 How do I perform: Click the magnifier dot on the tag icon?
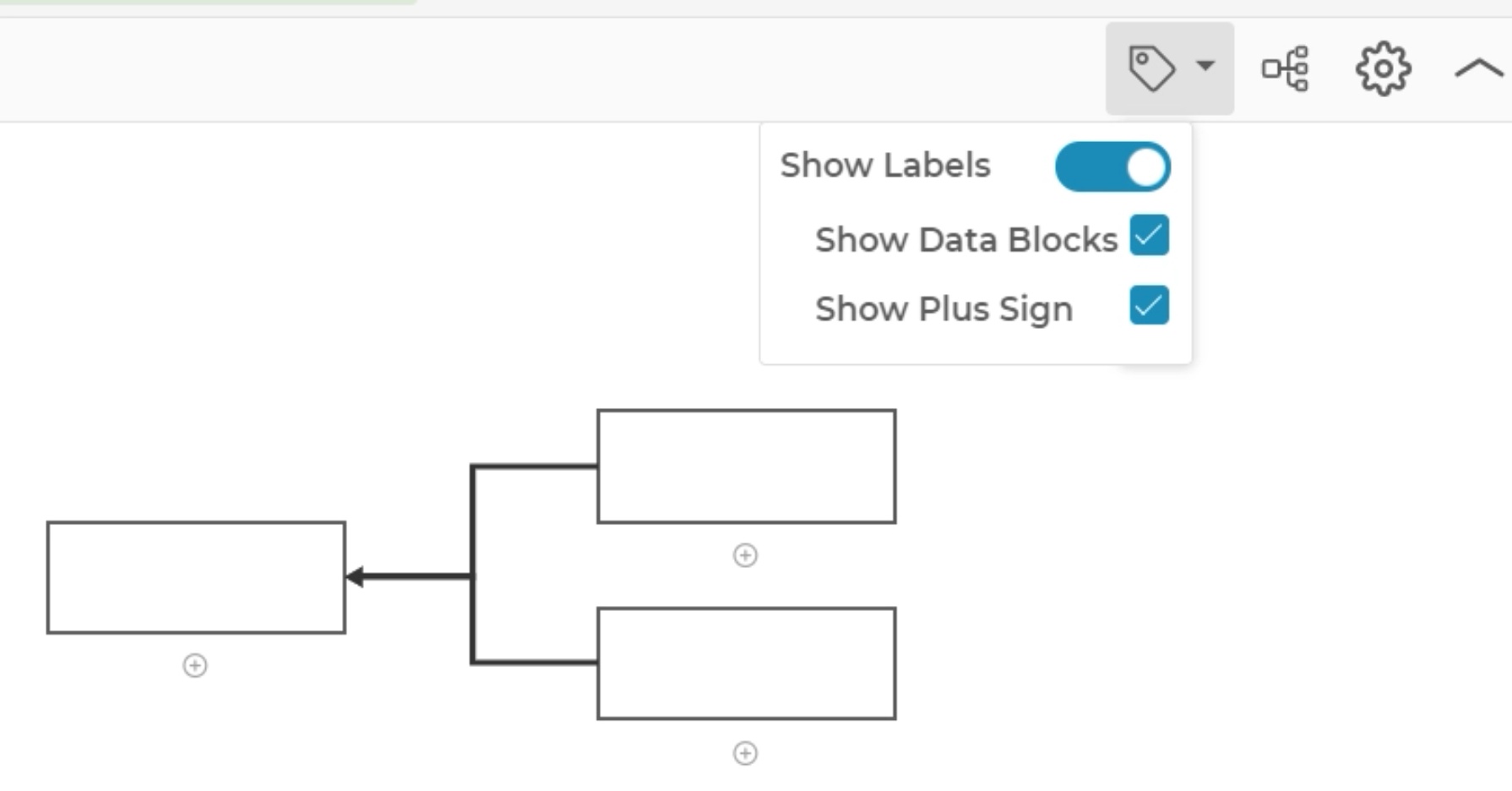(x=1142, y=57)
